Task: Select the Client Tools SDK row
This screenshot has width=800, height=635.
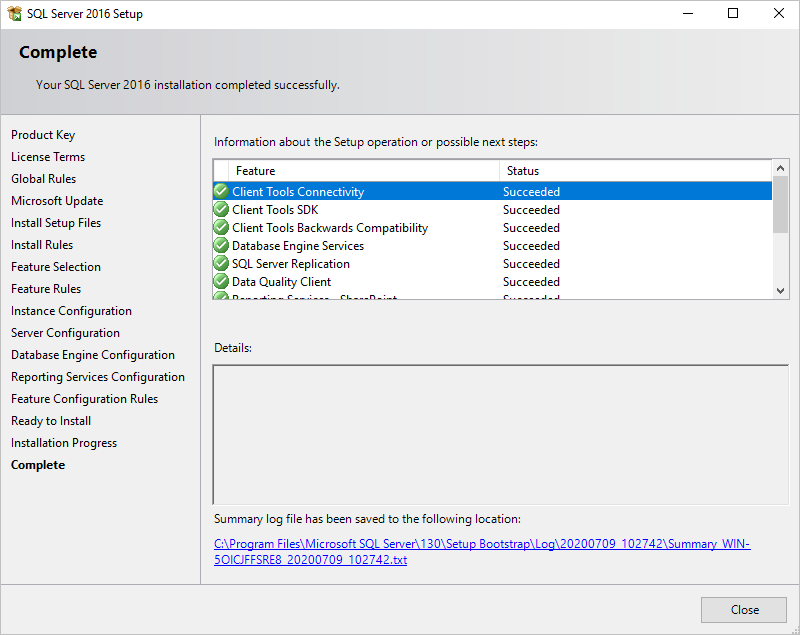Action: 492,209
